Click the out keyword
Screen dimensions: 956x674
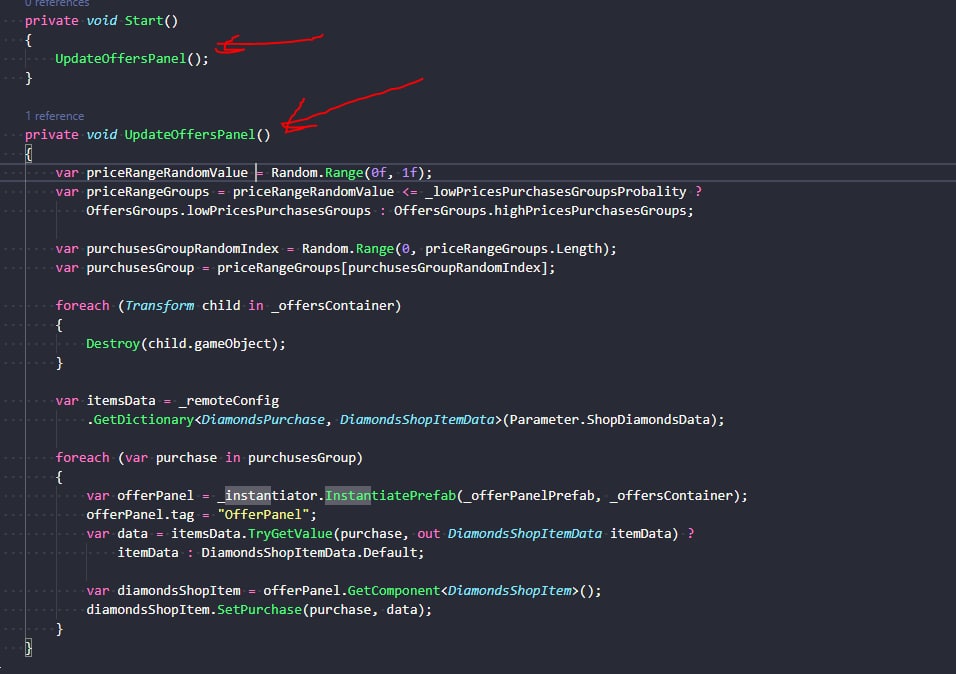coord(429,534)
